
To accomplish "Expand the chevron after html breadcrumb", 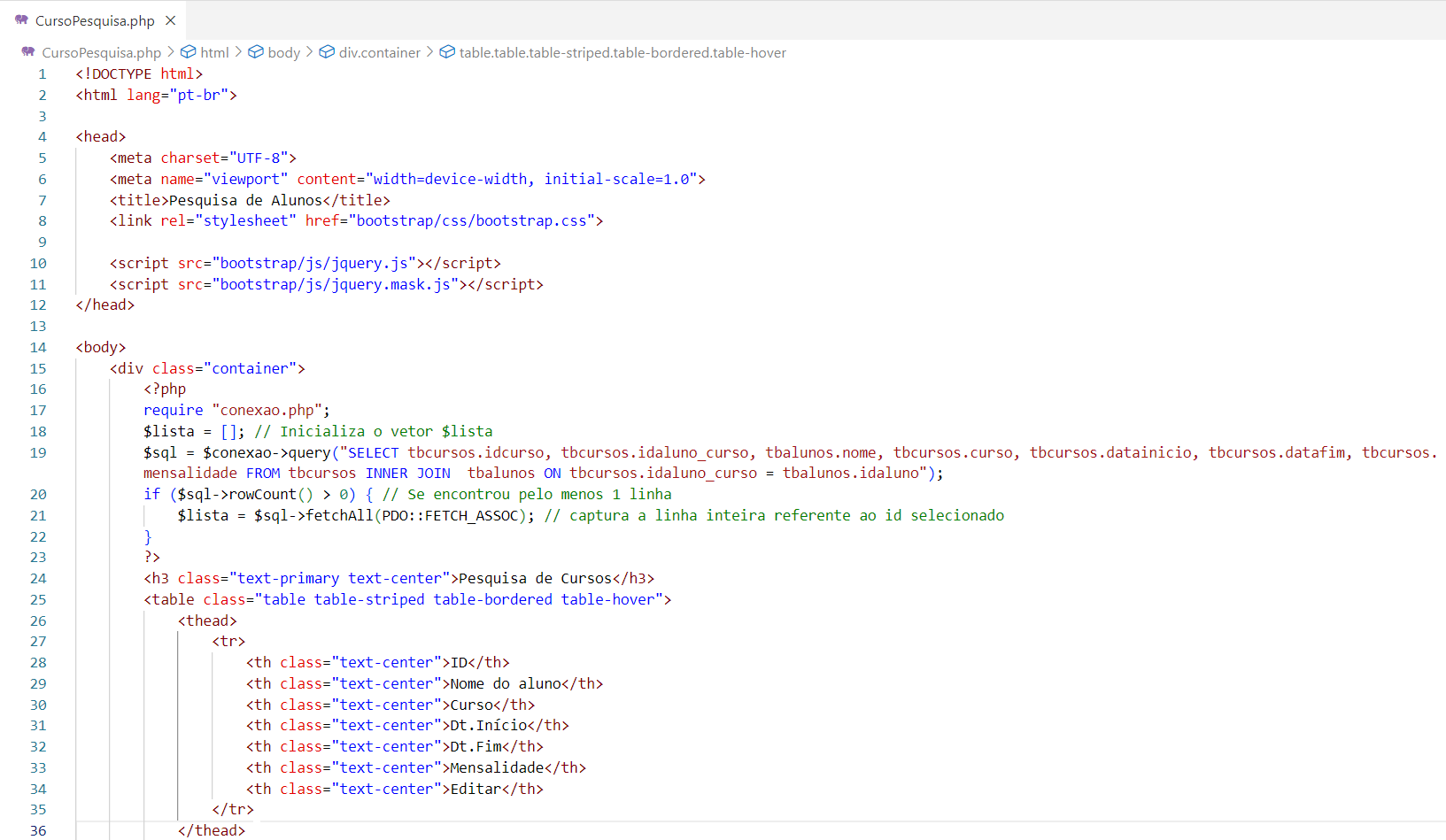I will click(x=238, y=52).
